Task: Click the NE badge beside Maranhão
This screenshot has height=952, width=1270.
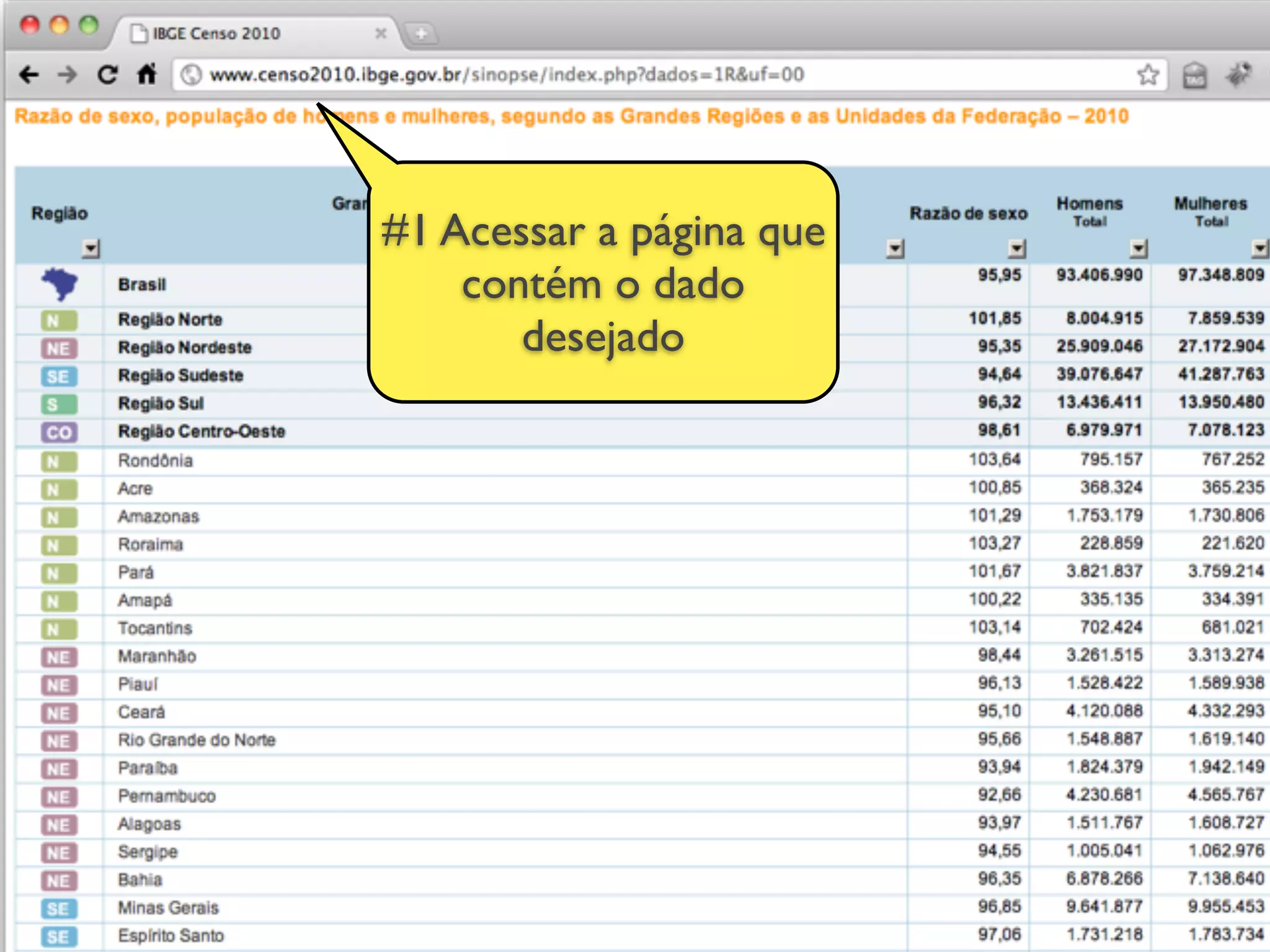Action: click(59, 657)
